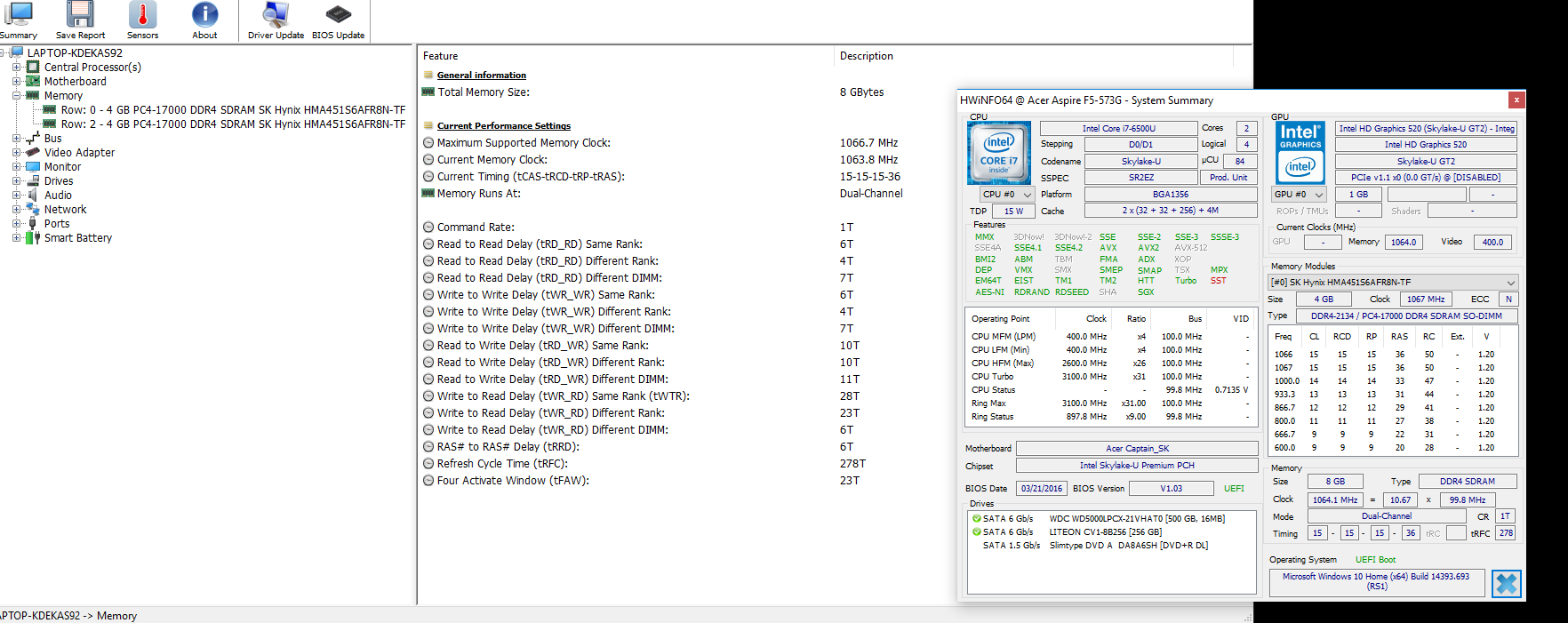Click the Driver Update icon
The image size is (1568, 623).
pos(276,20)
